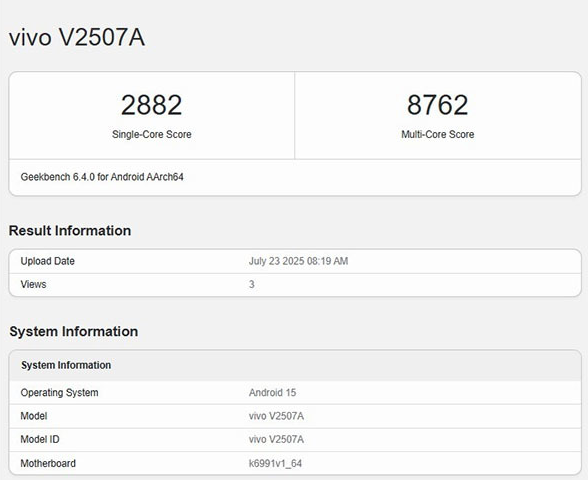Click the large 'System Information' section heading

(x=74, y=332)
